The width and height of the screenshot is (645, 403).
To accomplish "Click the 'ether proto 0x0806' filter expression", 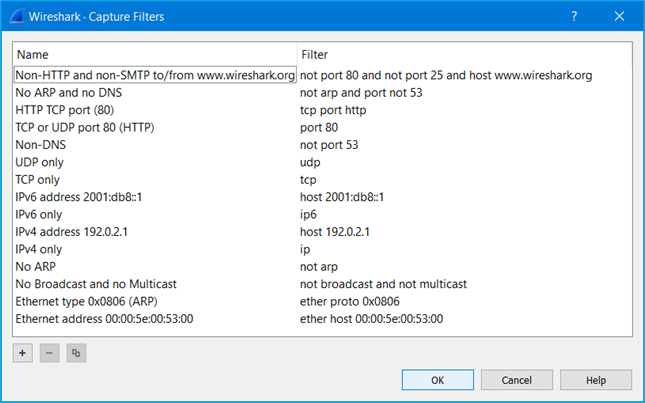I will (350, 301).
